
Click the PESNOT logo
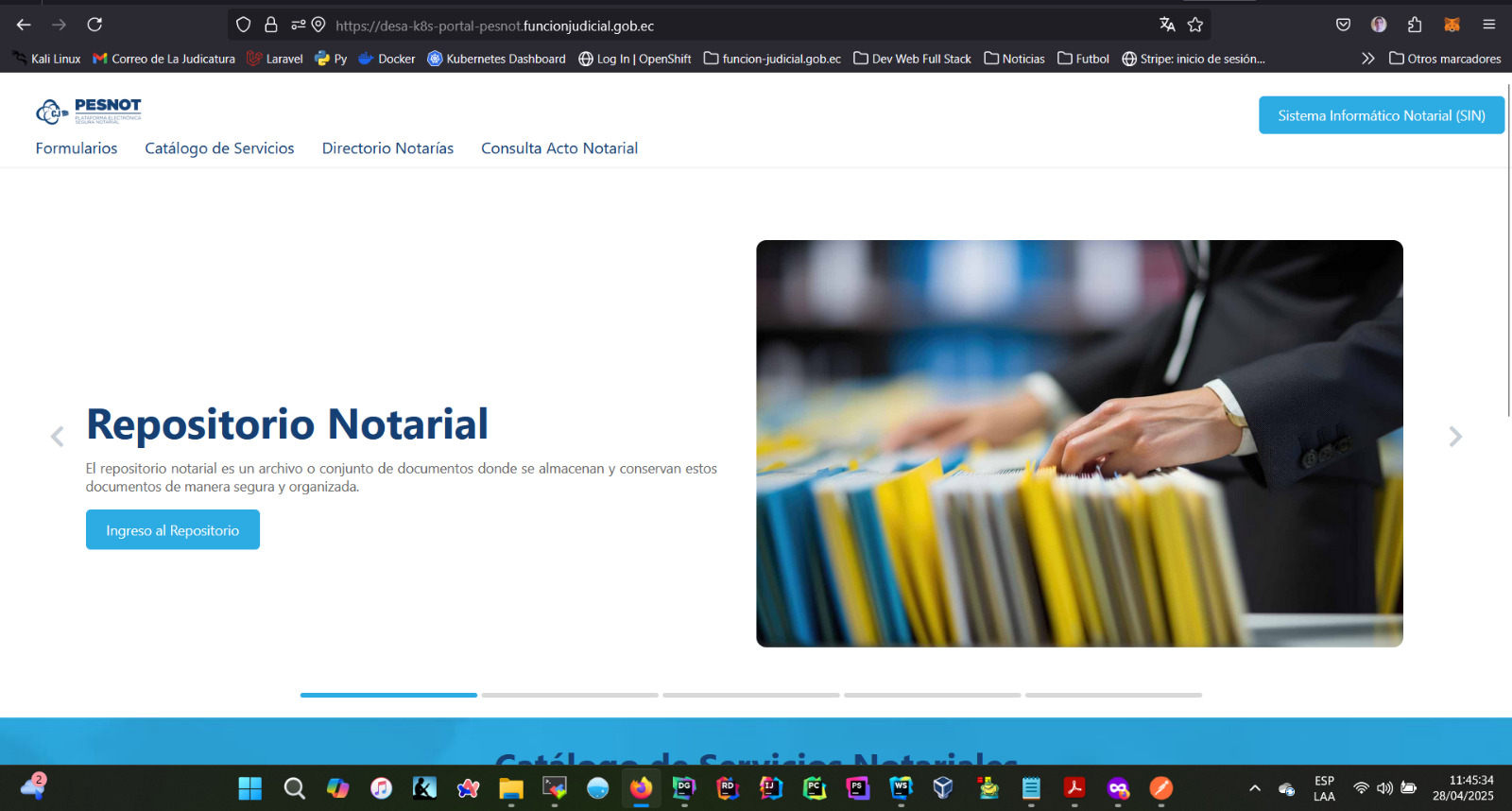click(89, 111)
